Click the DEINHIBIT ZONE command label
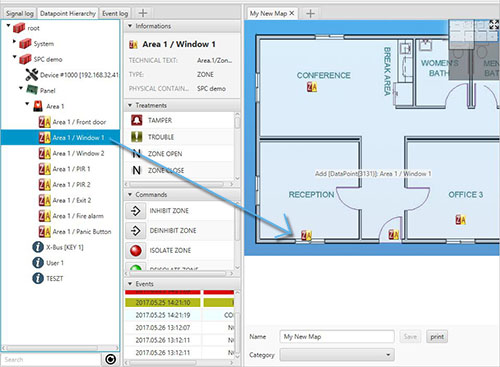The image size is (500, 367). coord(173,230)
